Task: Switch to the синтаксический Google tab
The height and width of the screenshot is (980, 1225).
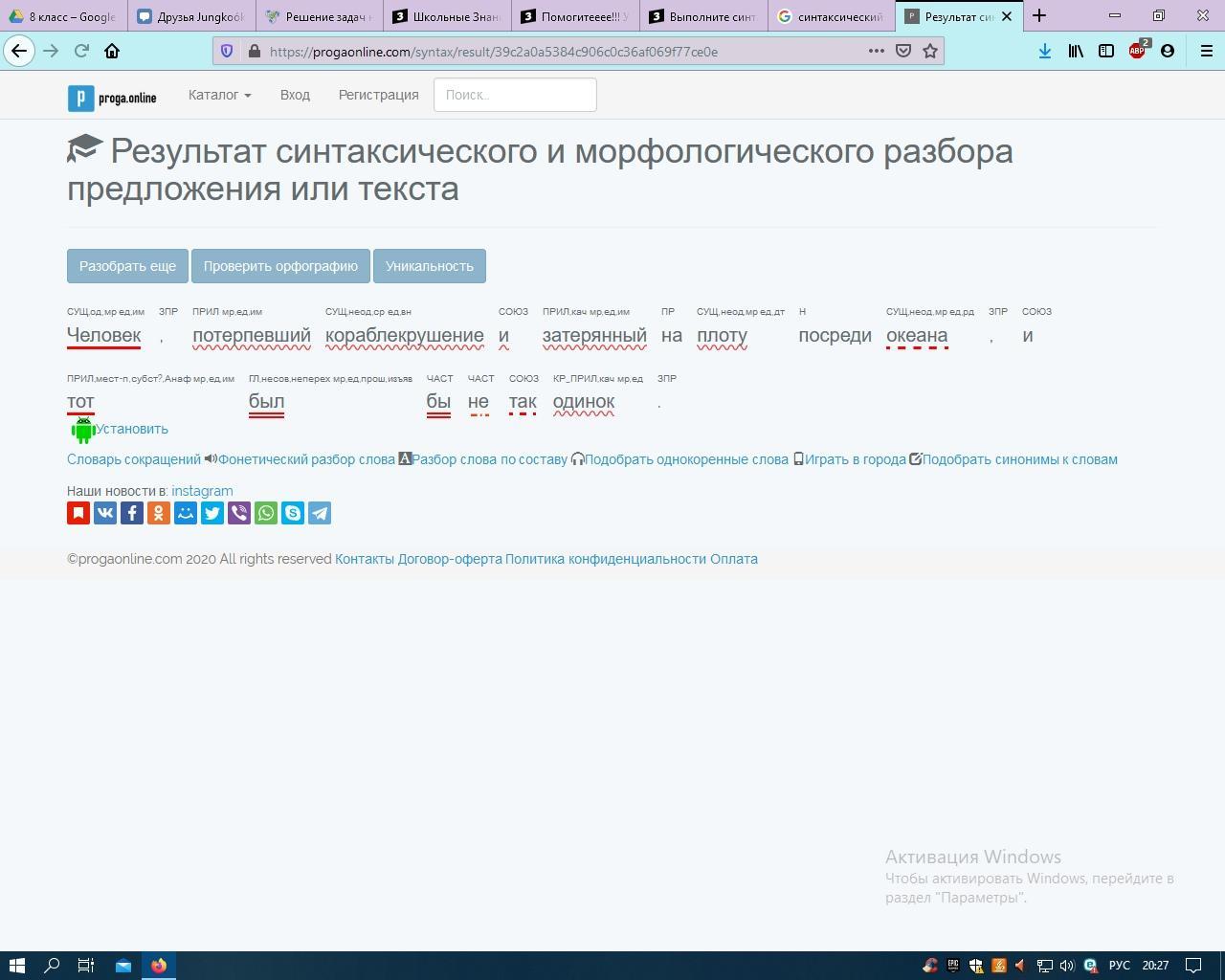Action: (831, 16)
